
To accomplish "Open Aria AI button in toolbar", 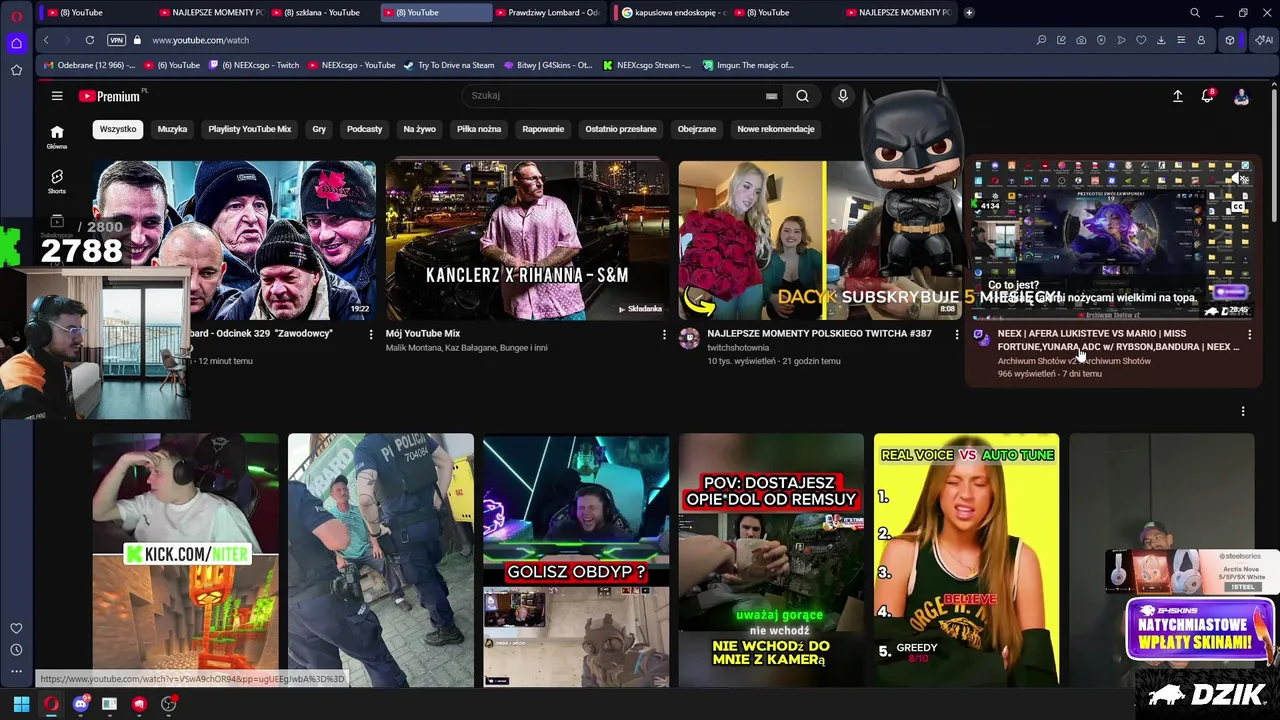I will pos(1264,40).
